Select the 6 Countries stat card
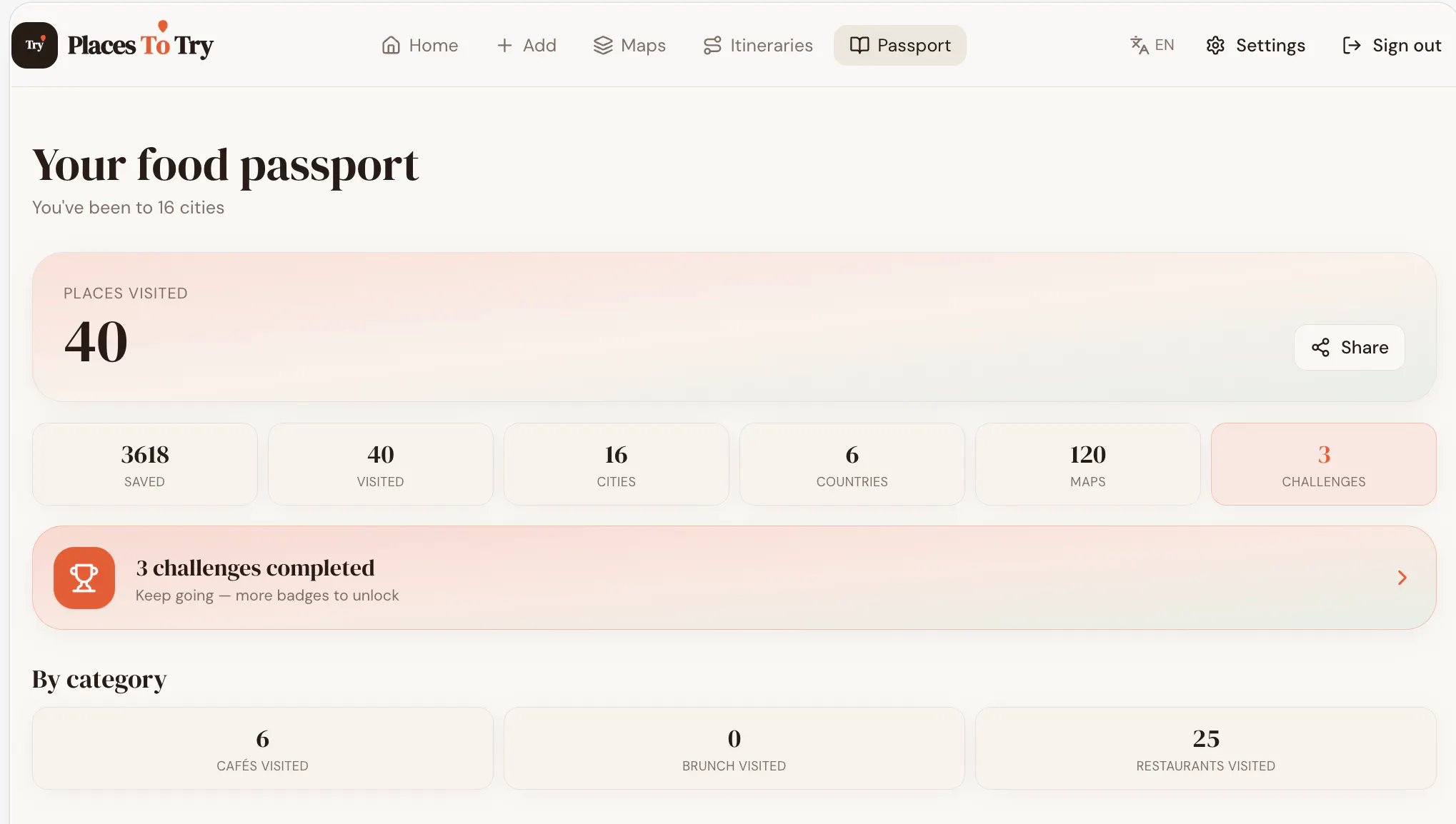Screen dimensions: 1456x824 click(852, 464)
